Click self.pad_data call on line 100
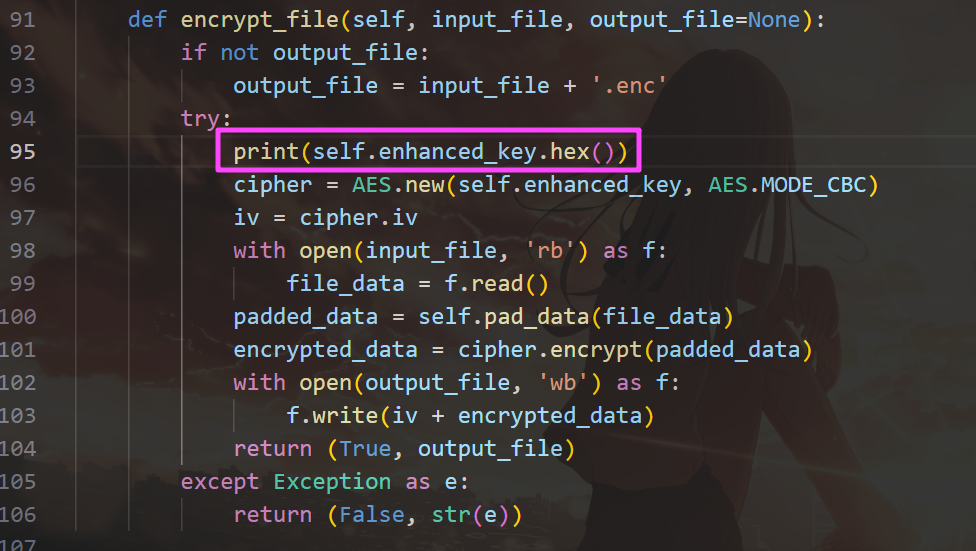 click(503, 316)
